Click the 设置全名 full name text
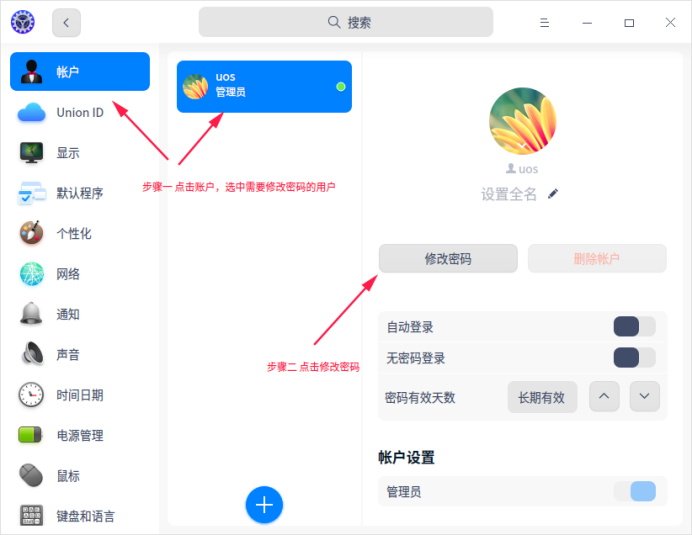 point(508,194)
